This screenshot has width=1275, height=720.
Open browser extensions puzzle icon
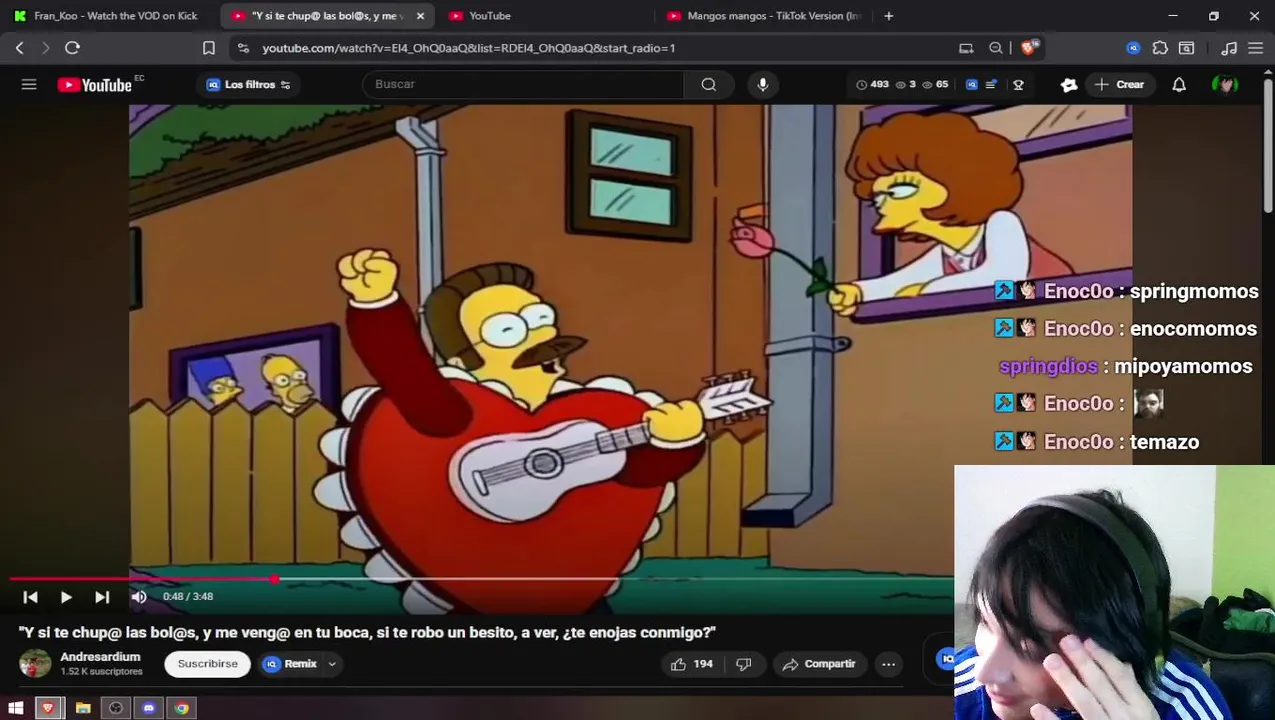pyautogui.click(x=1160, y=48)
